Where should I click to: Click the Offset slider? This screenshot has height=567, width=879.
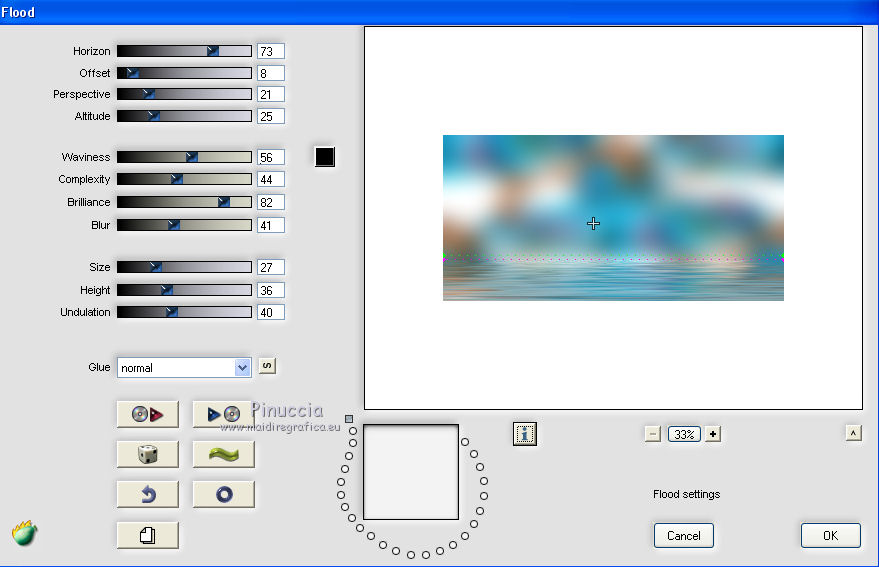(184, 73)
